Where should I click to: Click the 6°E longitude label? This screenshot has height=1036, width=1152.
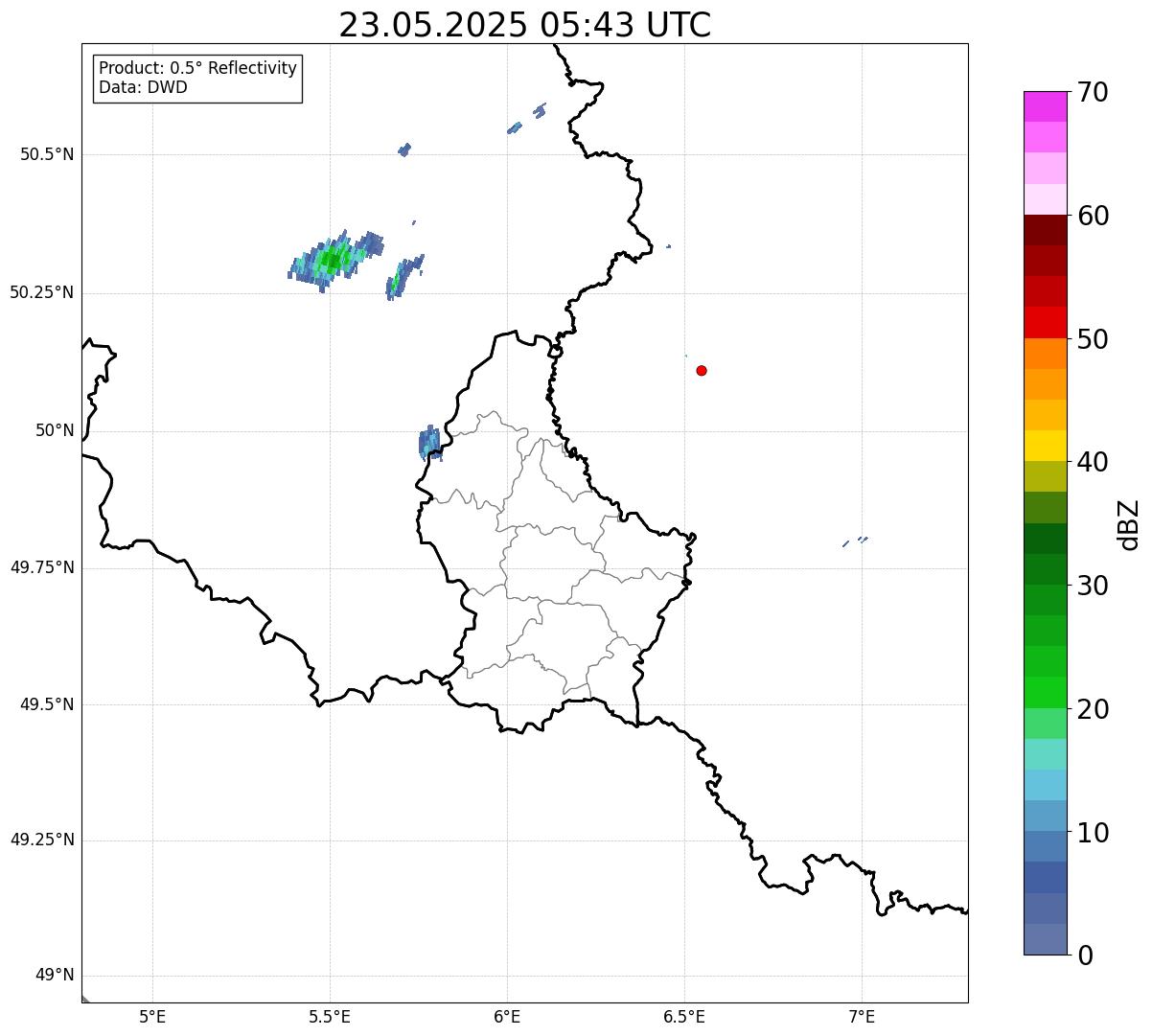coord(507,1016)
